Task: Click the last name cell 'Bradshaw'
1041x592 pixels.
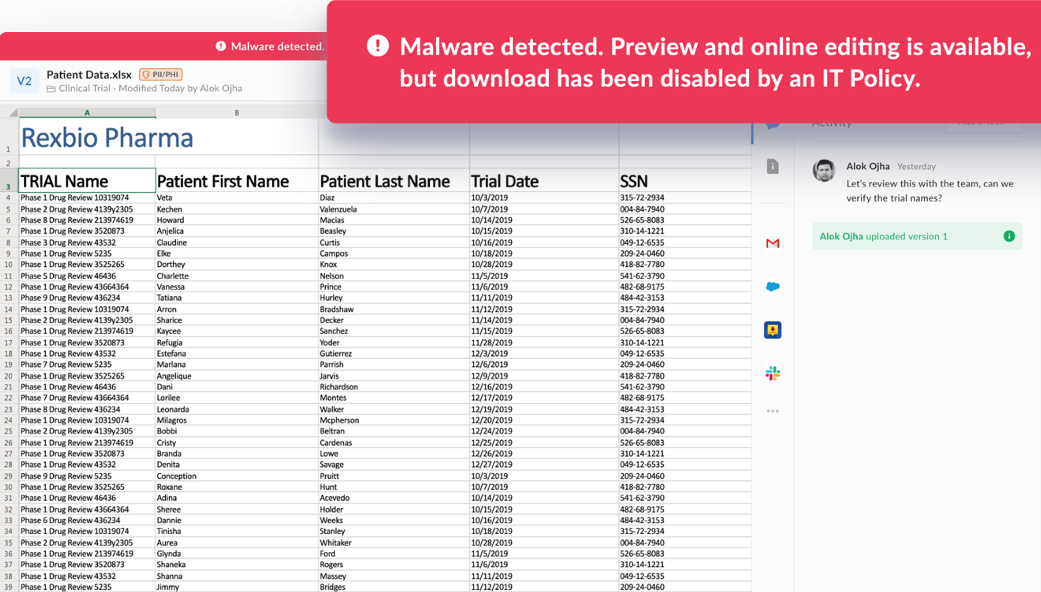Action: (x=394, y=309)
